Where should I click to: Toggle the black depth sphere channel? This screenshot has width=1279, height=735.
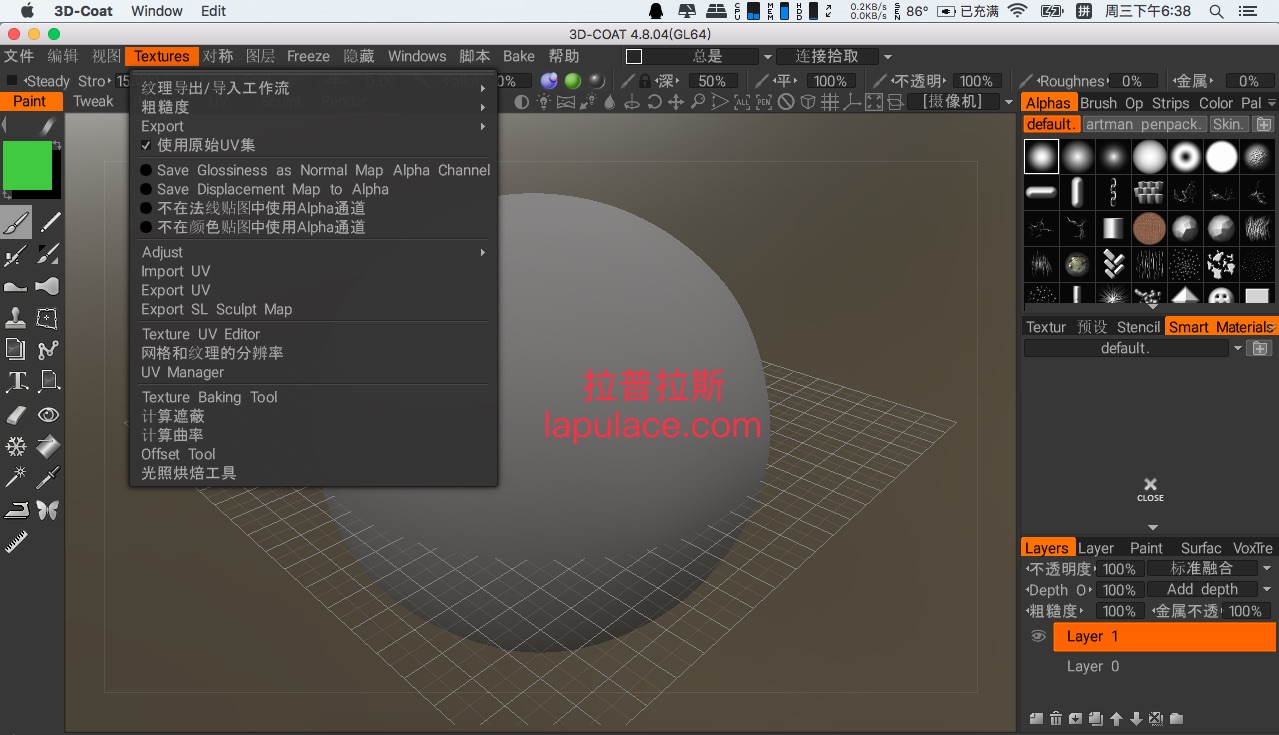[x=597, y=81]
